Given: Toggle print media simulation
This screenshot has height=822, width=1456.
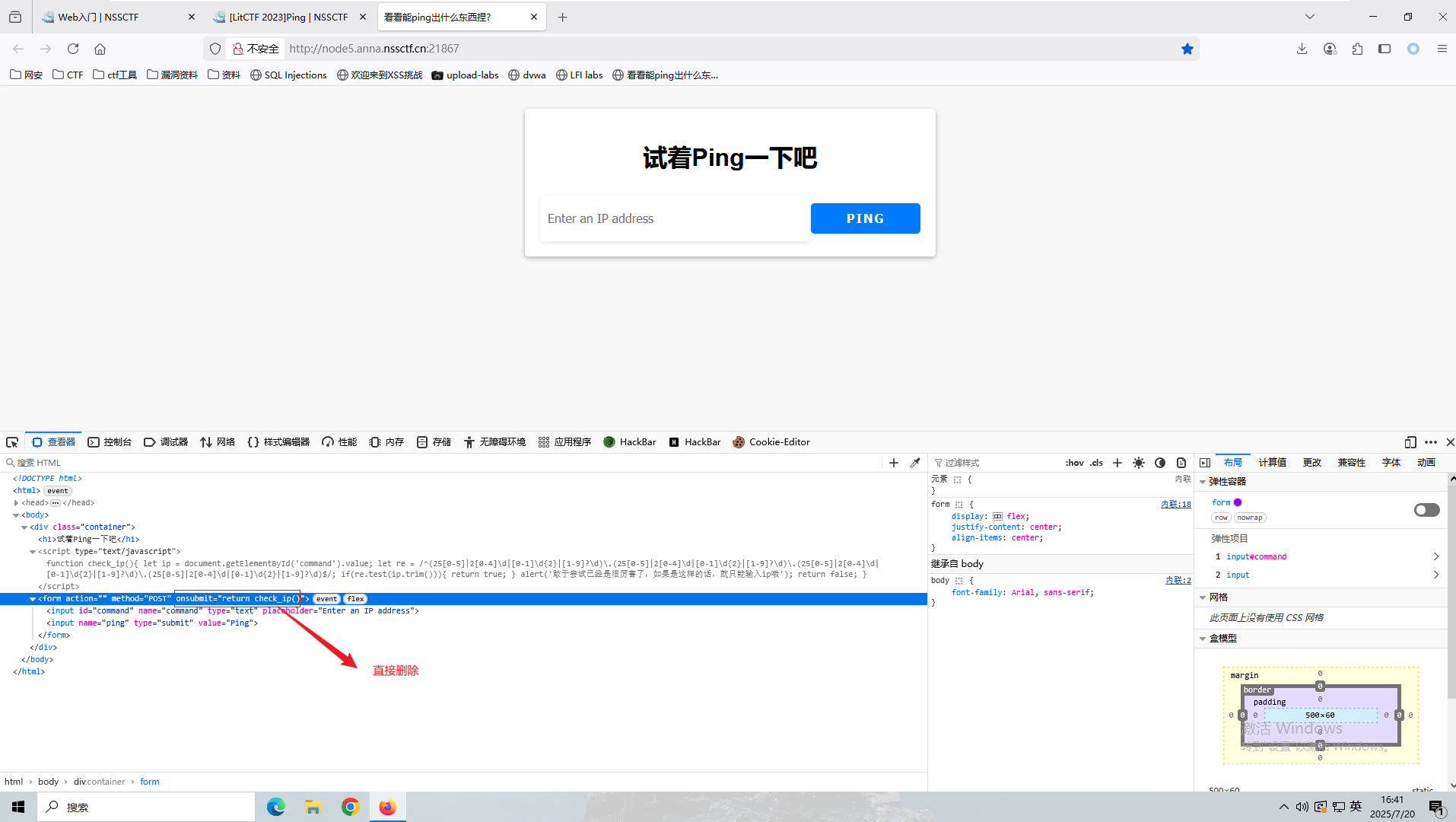Looking at the screenshot, I should coord(1181,462).
